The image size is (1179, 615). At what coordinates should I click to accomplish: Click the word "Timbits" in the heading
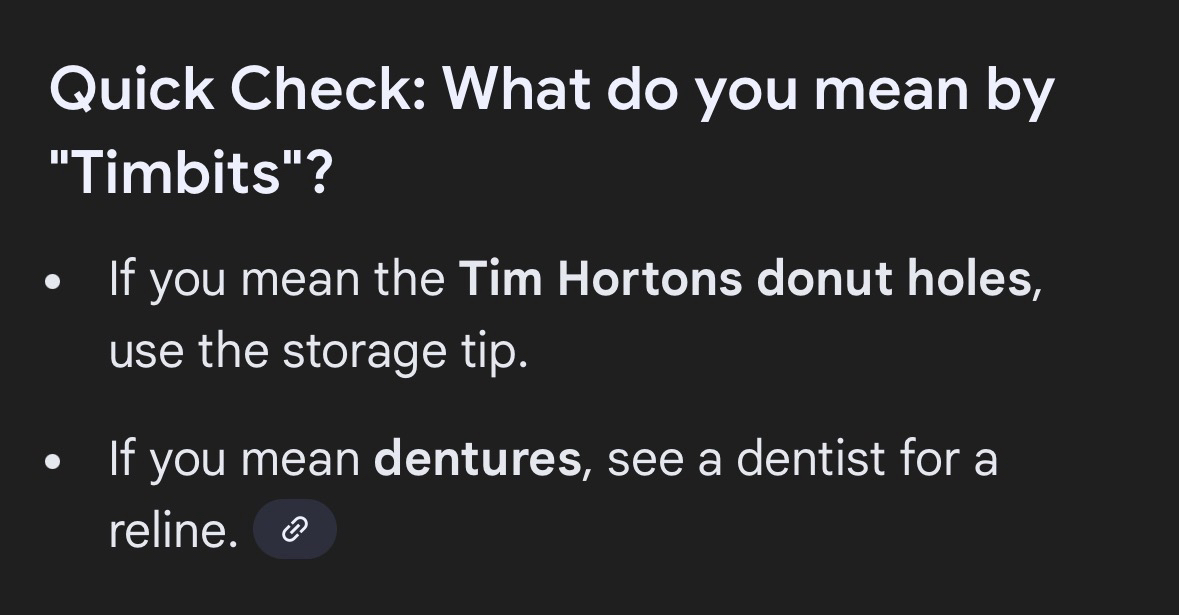coord(175,173)
